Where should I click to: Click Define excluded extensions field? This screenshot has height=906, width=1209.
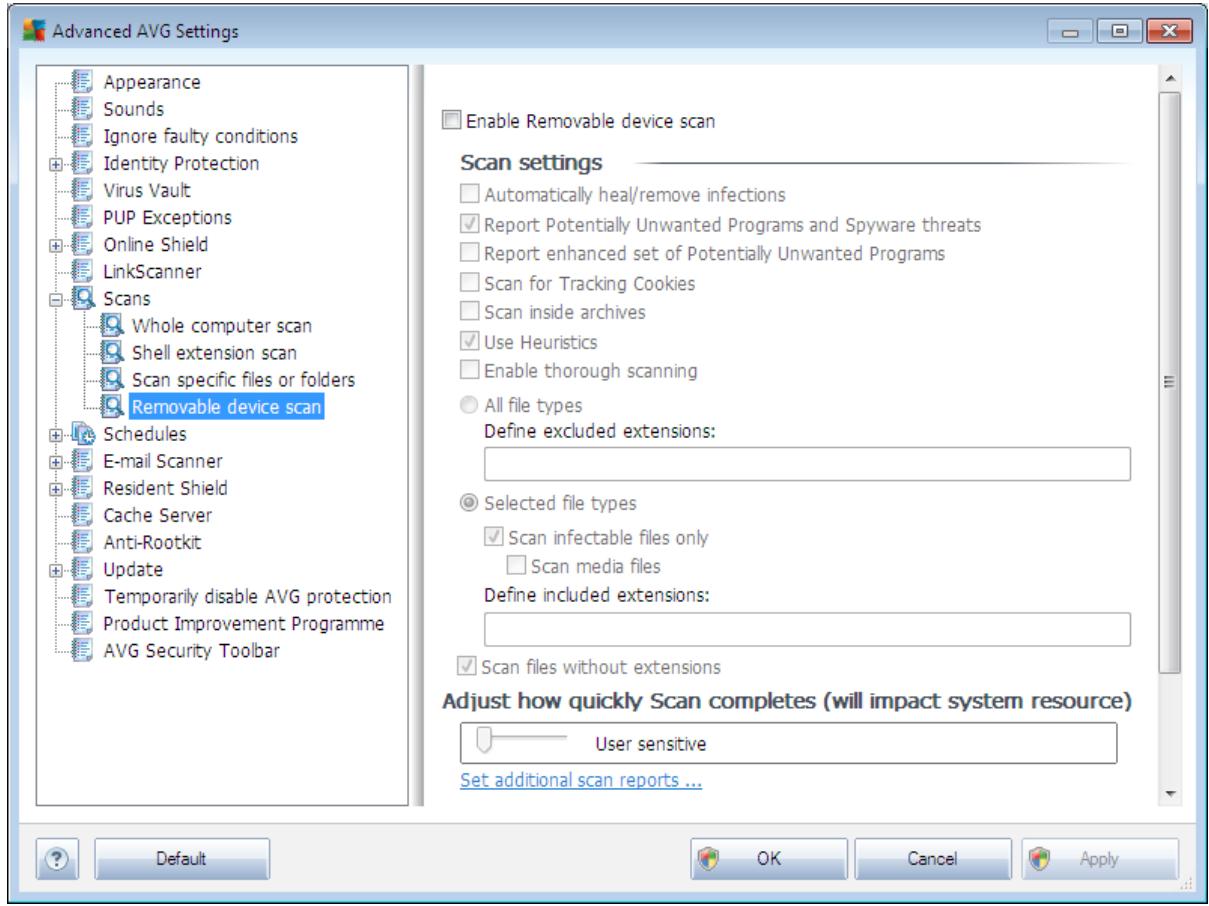coord(807,465)
